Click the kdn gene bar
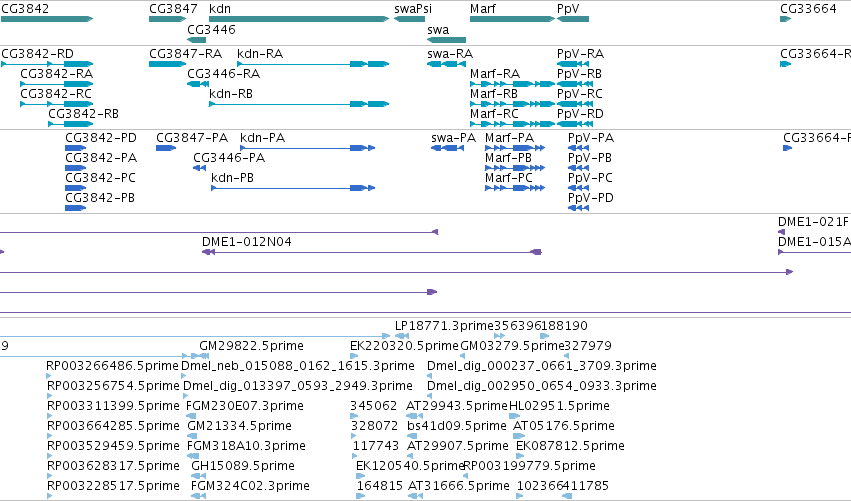The width and height of the screenshot is (851, 501). pos(299,19)
